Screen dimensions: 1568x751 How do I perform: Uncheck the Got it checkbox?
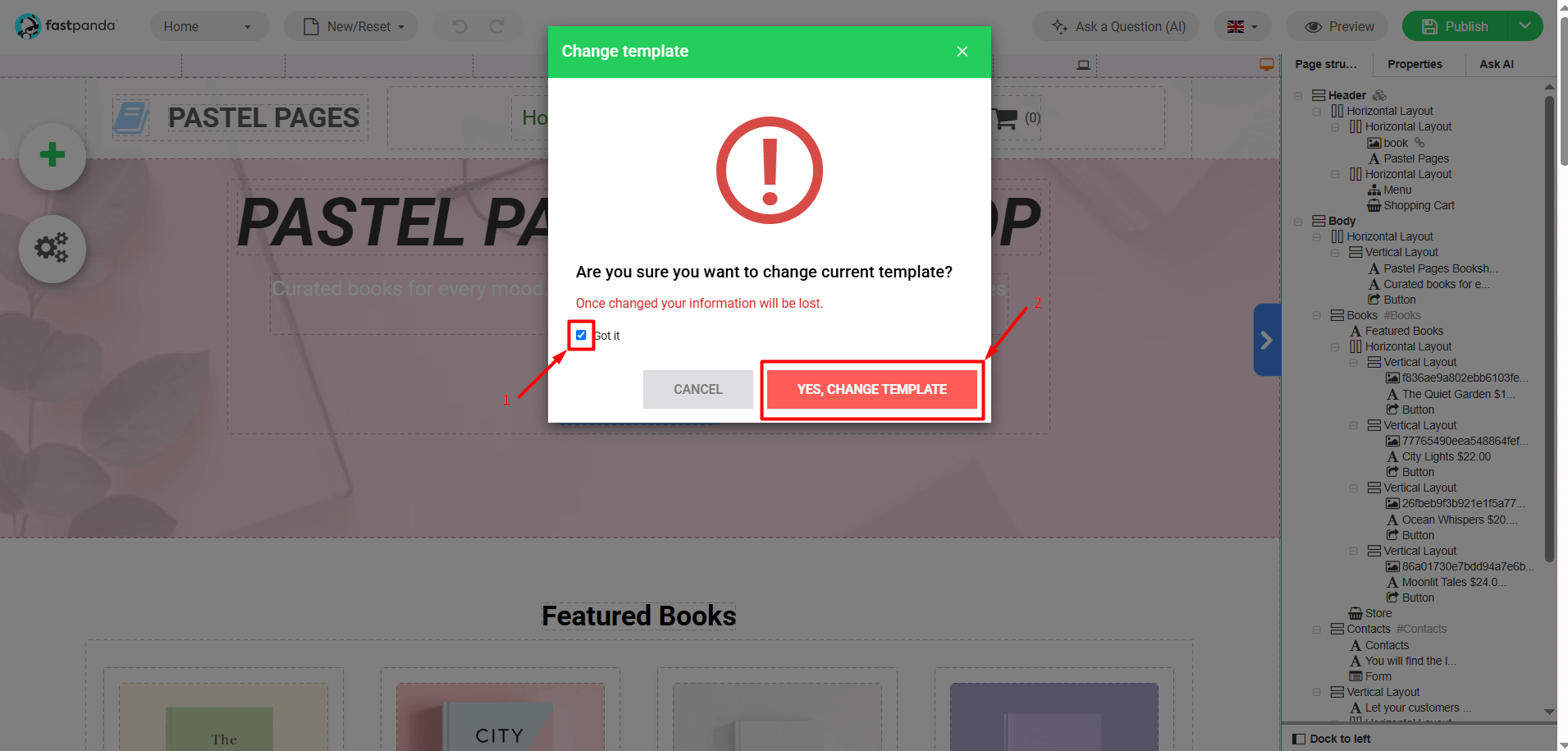(581, 335)
